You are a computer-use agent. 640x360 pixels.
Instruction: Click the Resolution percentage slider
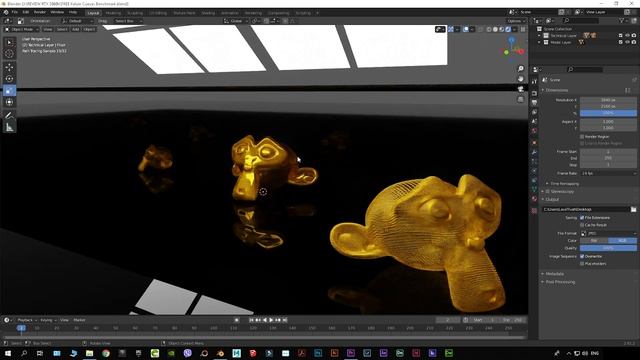608,113
